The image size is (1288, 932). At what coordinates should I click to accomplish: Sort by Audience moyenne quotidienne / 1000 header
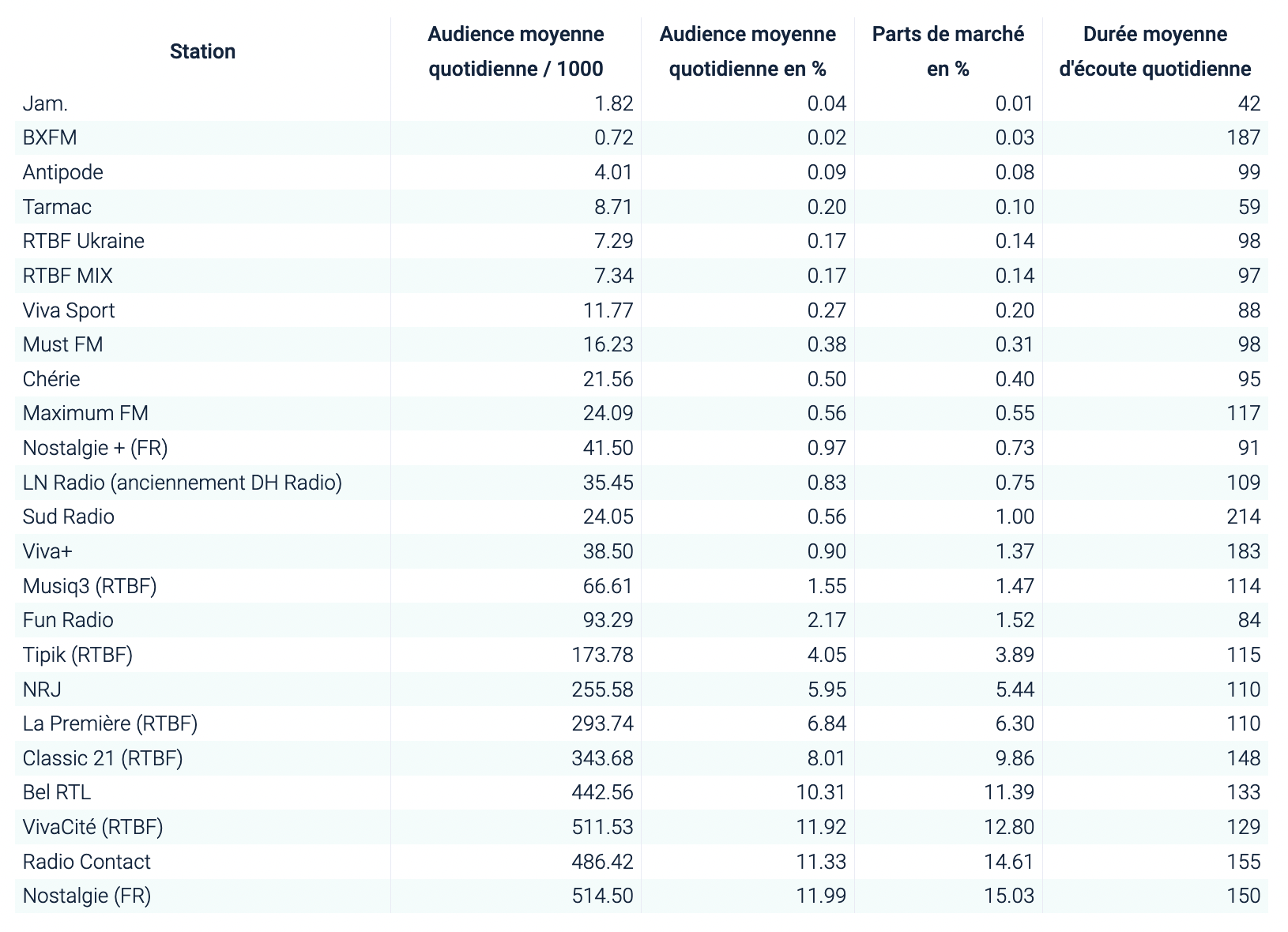(x=515, y=51)
